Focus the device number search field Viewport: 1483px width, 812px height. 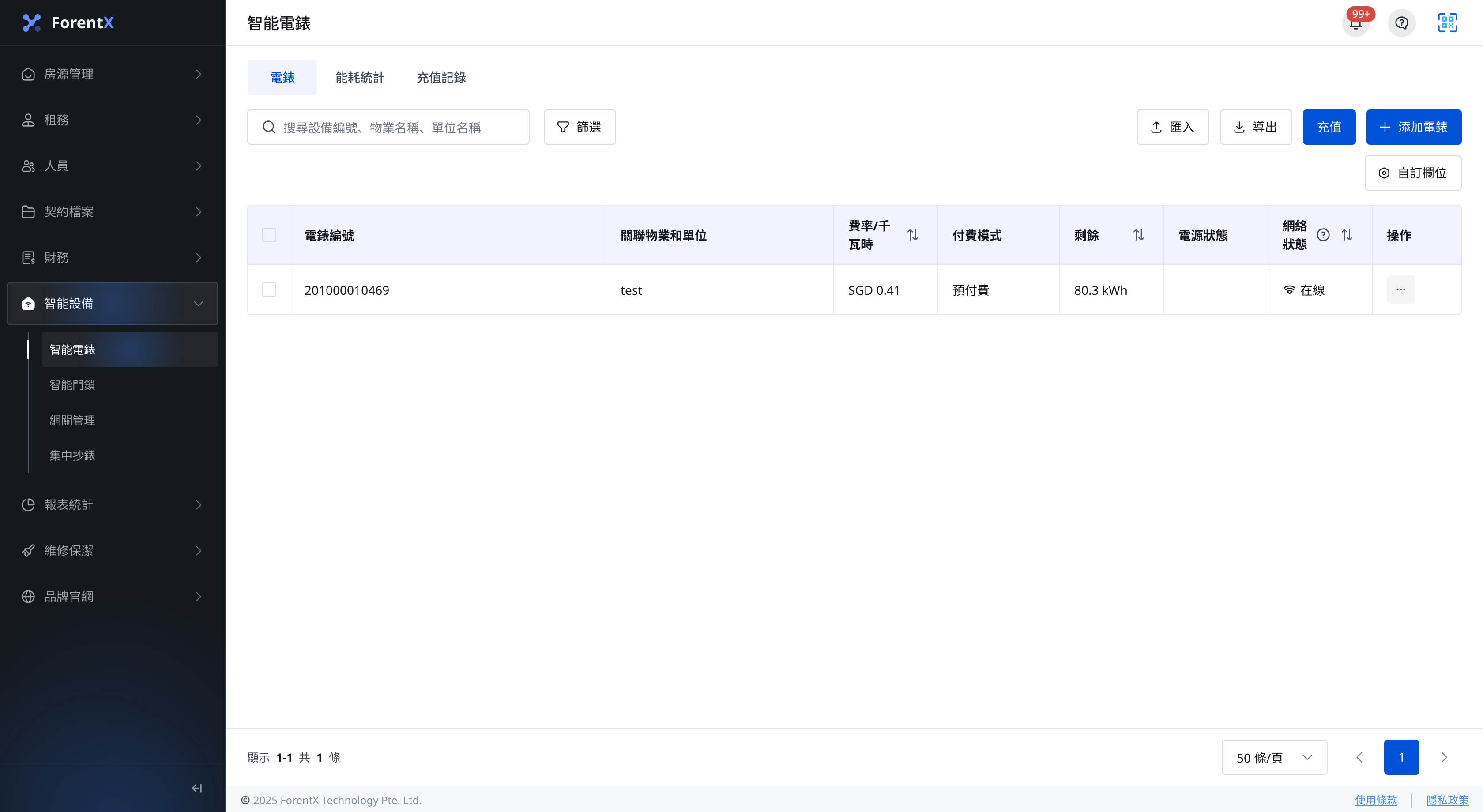tap(388, 127)
